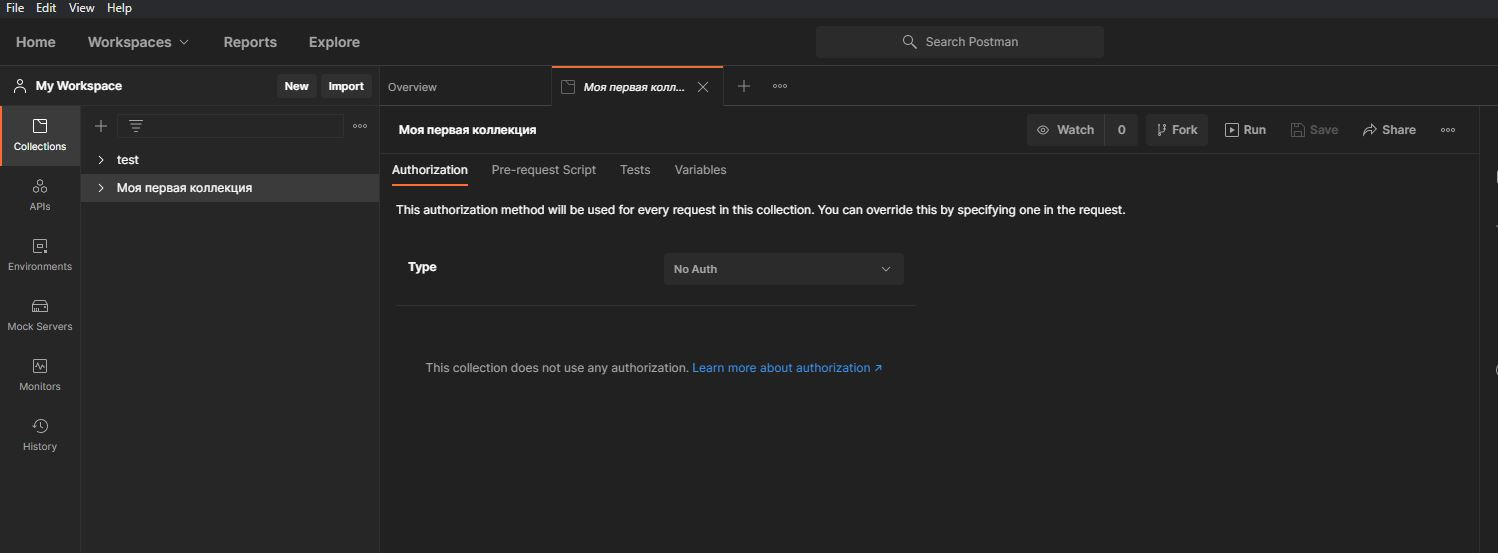Click the My Workspace label
The height and width of the screenshot is (553, 1498).
(x=79, y=86)
